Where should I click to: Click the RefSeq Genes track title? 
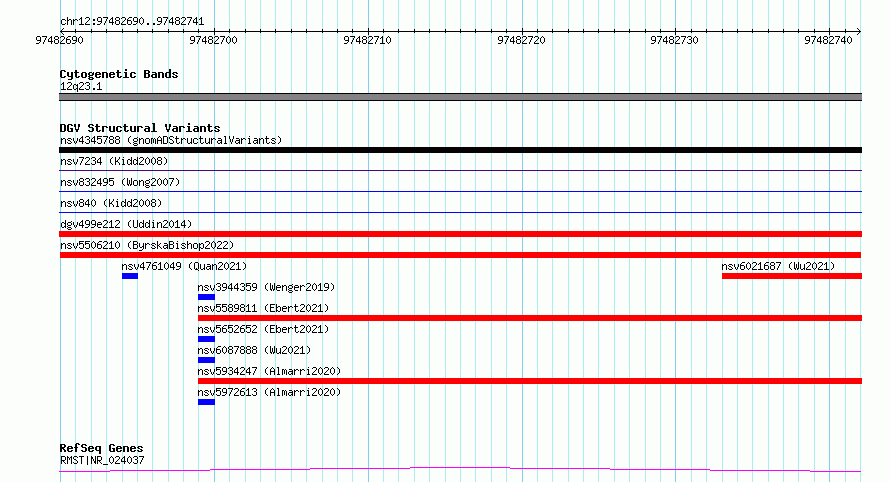pyautogui.click(x=101, y=448)
